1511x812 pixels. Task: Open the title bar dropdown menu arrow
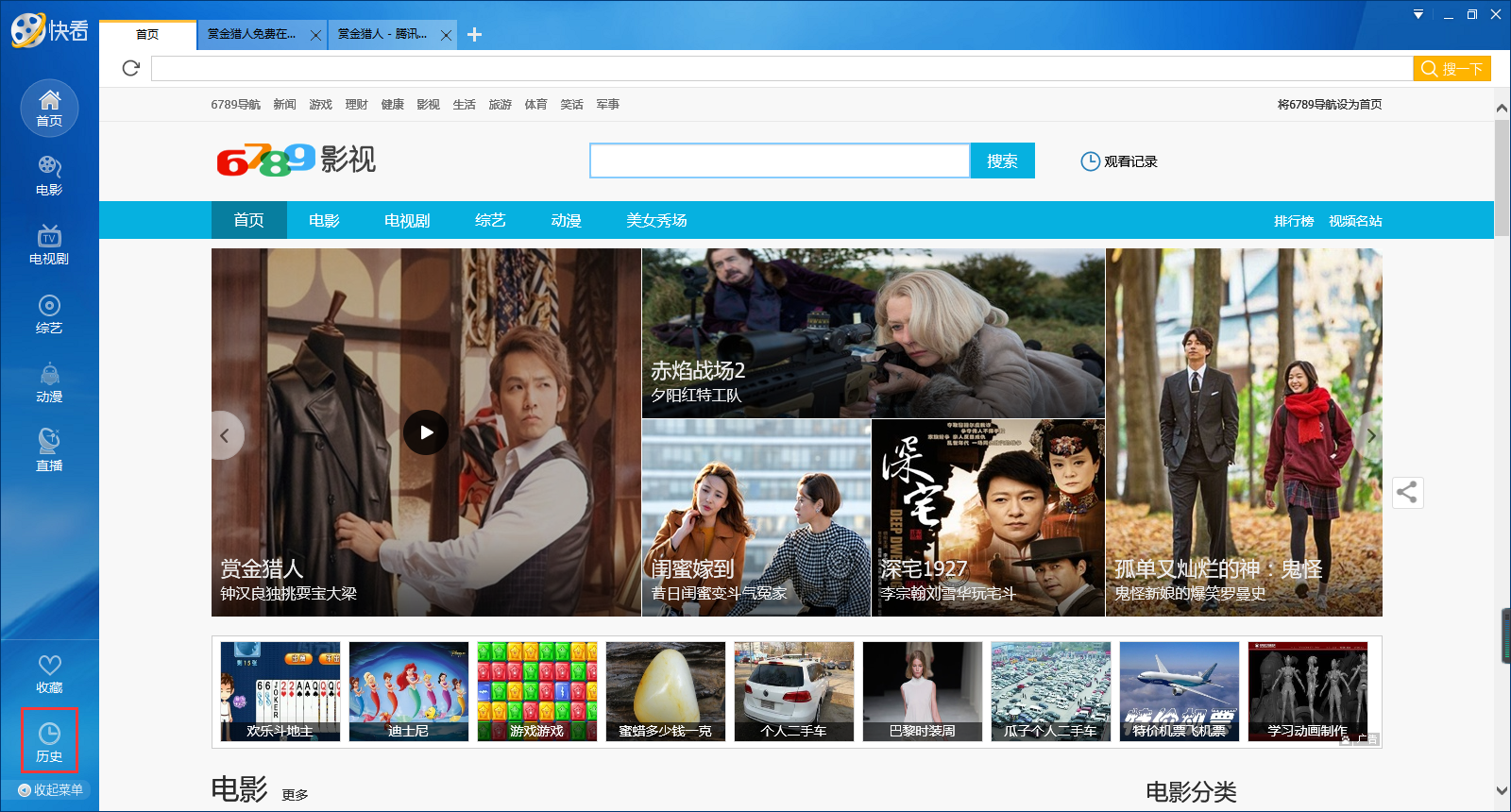(x=1418, y=14)
